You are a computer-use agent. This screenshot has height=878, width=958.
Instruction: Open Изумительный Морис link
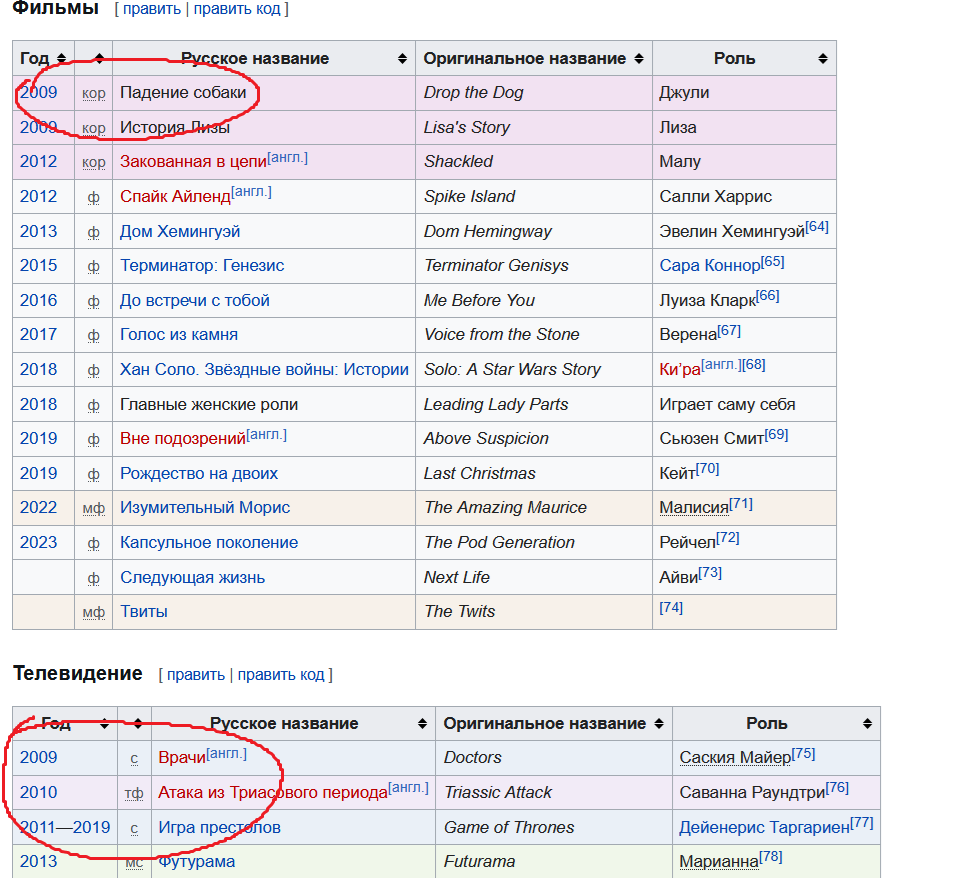205,508
